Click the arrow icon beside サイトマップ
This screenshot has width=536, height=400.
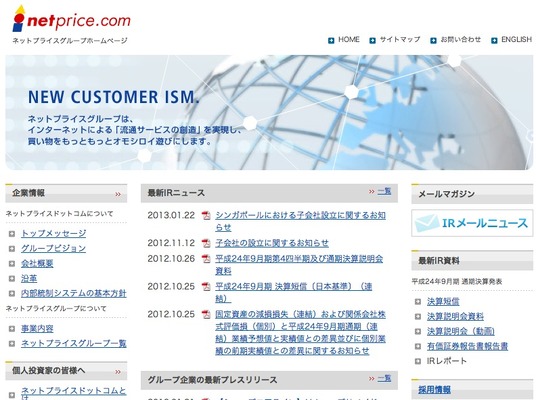point(373,40)
